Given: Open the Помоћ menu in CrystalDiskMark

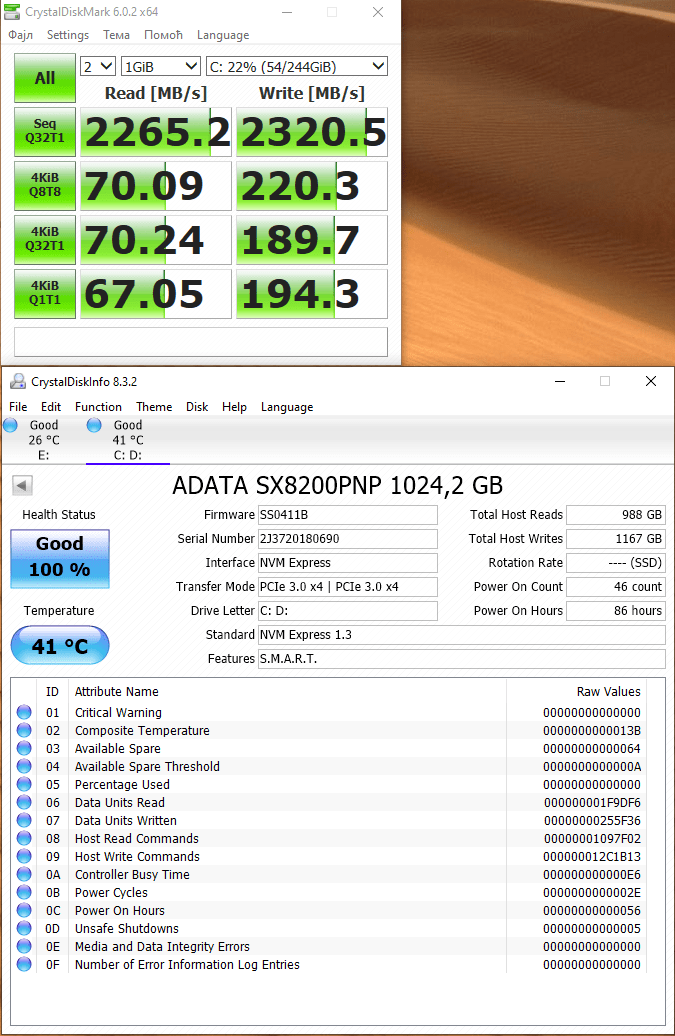Looking at the screenshot, I should (163, 35).
